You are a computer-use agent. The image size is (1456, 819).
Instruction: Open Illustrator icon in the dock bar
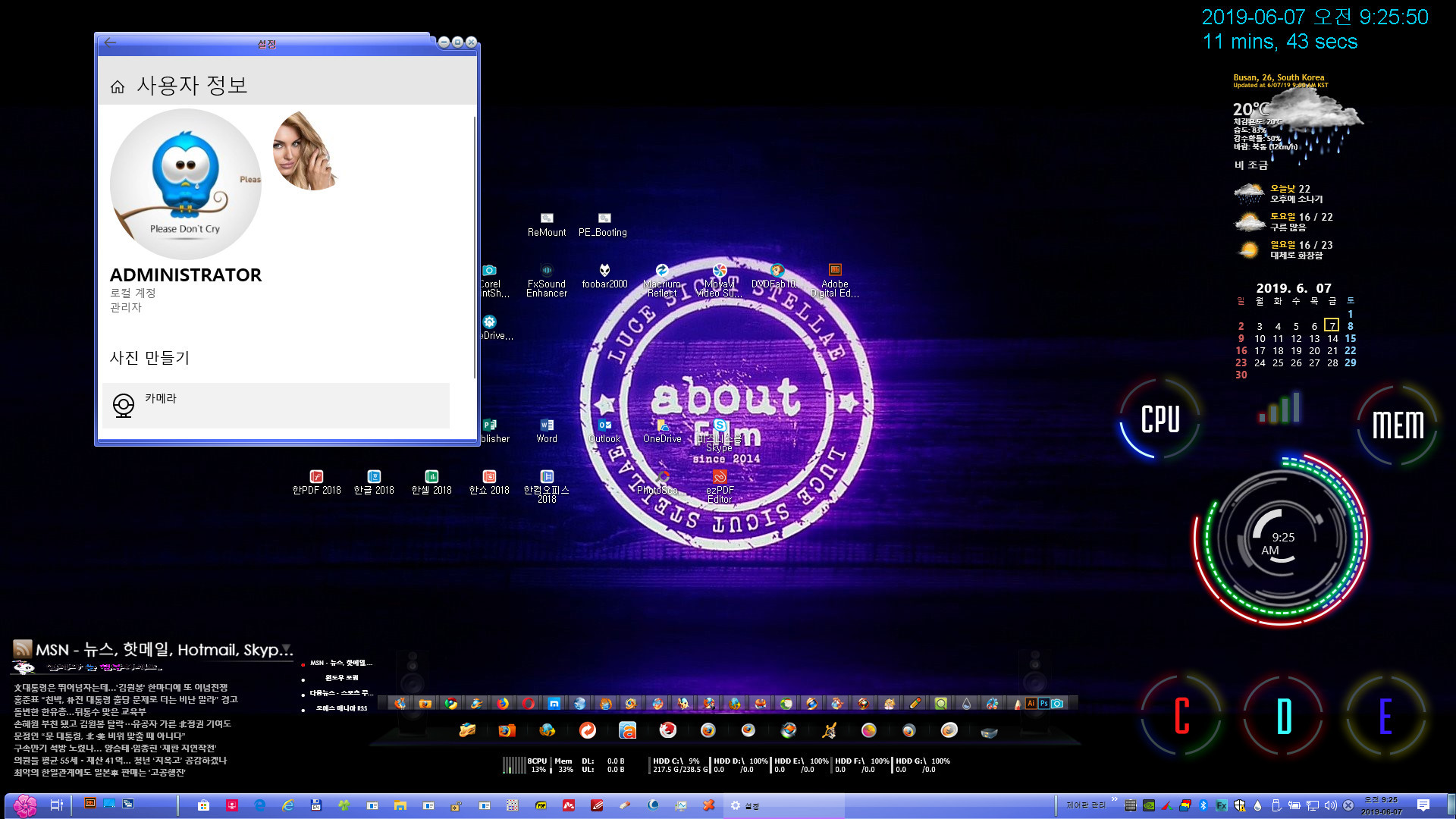click(1031, 703)
